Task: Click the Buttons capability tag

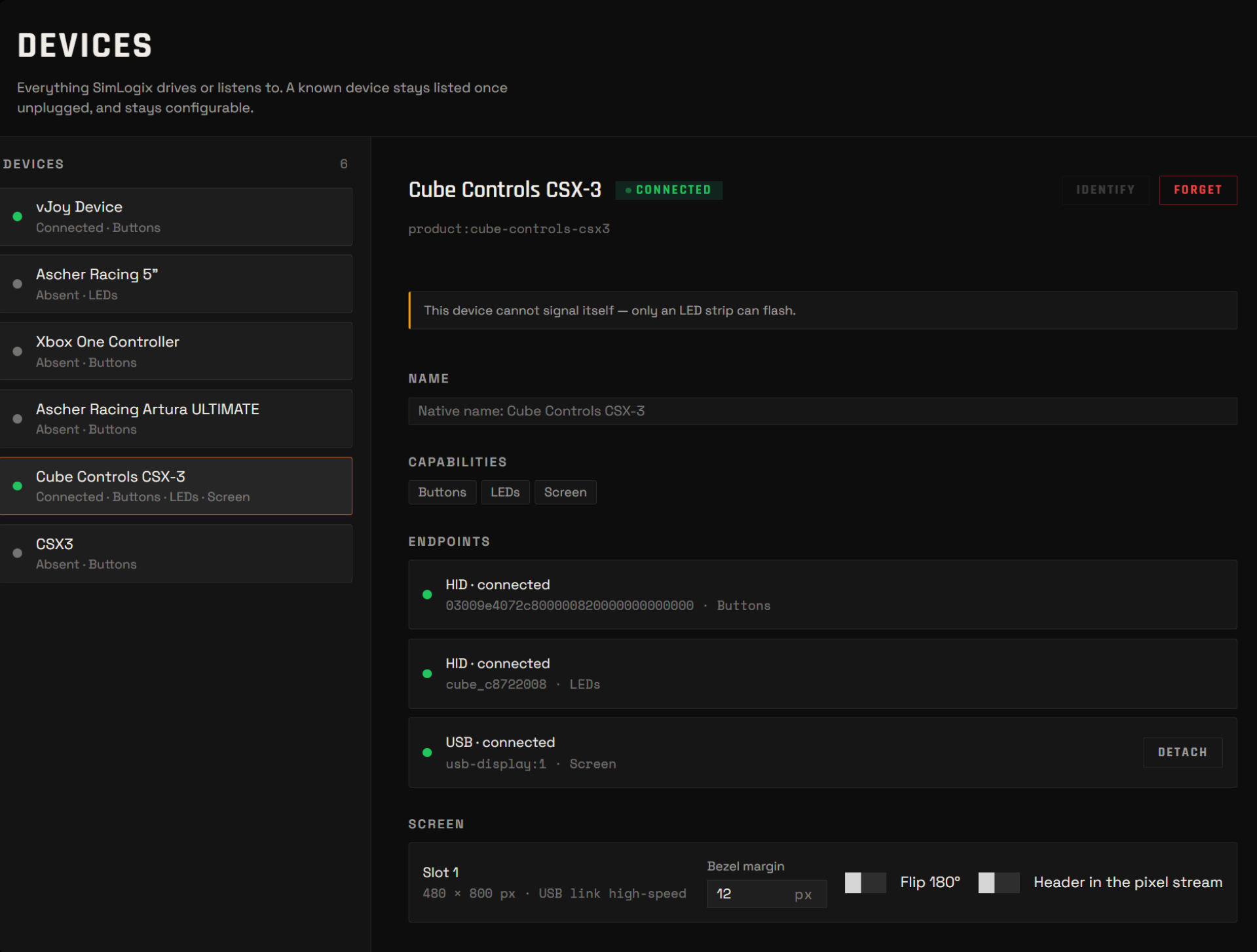Action: click(442, 492)
